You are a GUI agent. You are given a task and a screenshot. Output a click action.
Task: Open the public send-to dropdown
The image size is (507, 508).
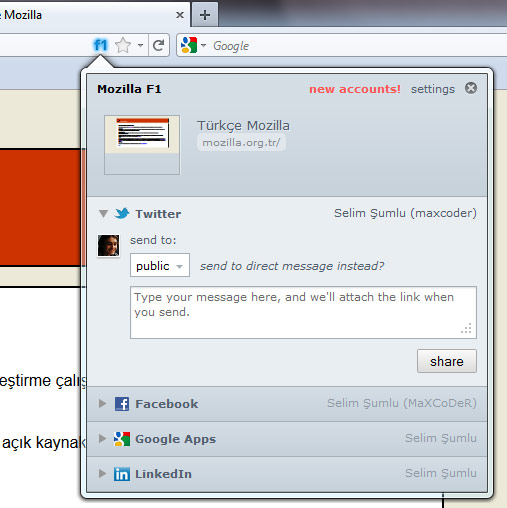(x=160, y=265)
